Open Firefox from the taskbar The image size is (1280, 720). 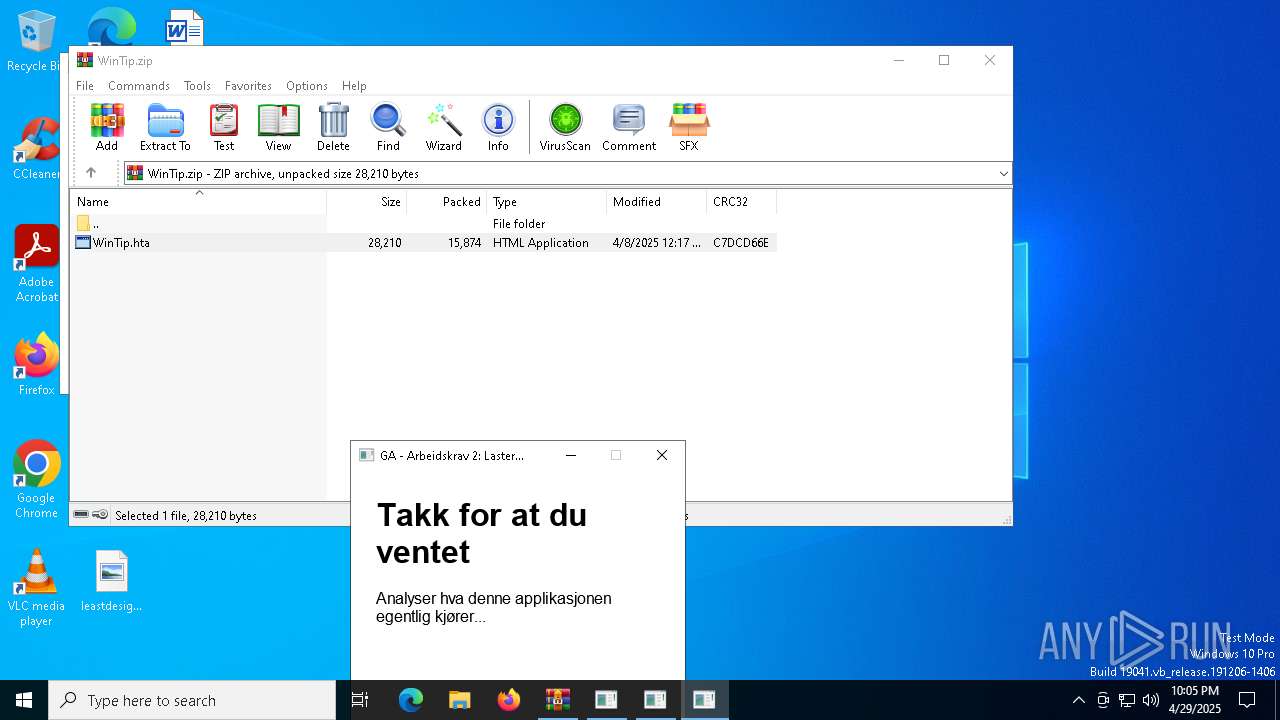tap(509, 700)
